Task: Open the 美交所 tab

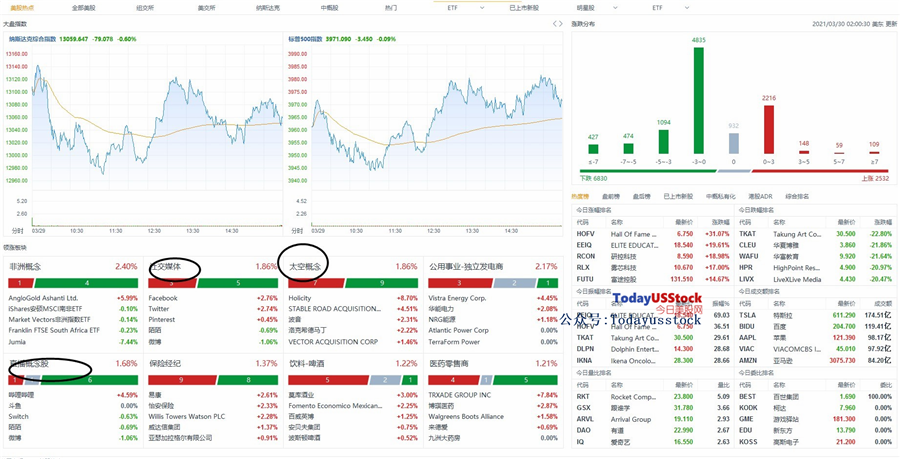Action: [x=206, y=8]
